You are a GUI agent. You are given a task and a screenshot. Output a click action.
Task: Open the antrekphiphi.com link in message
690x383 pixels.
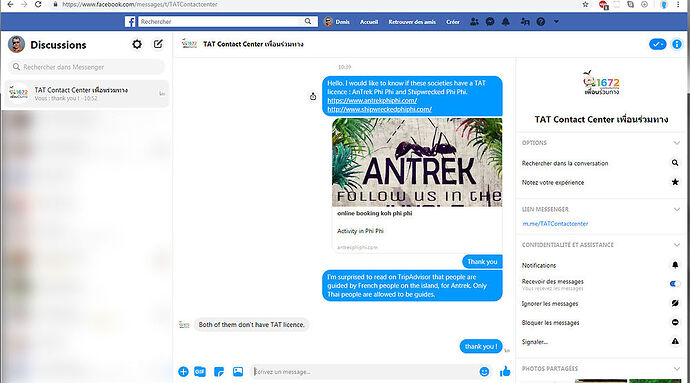coord(372,100)
